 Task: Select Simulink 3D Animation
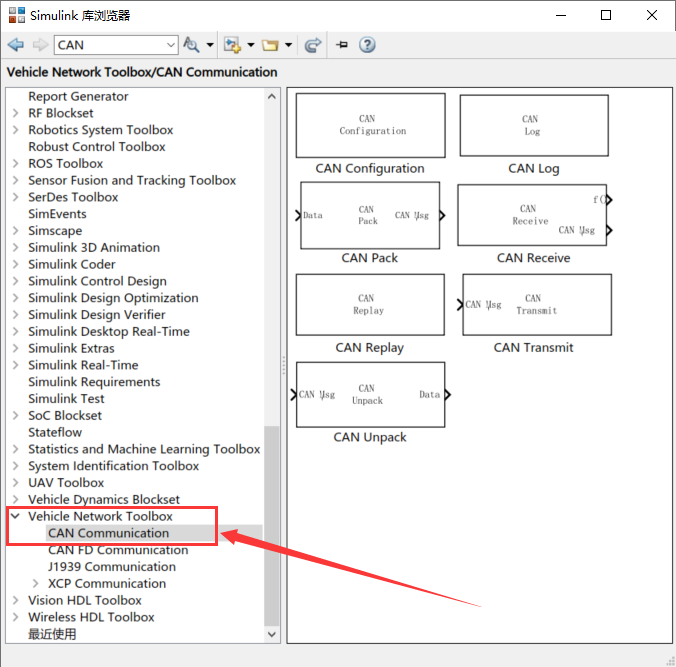pos(94,247)
